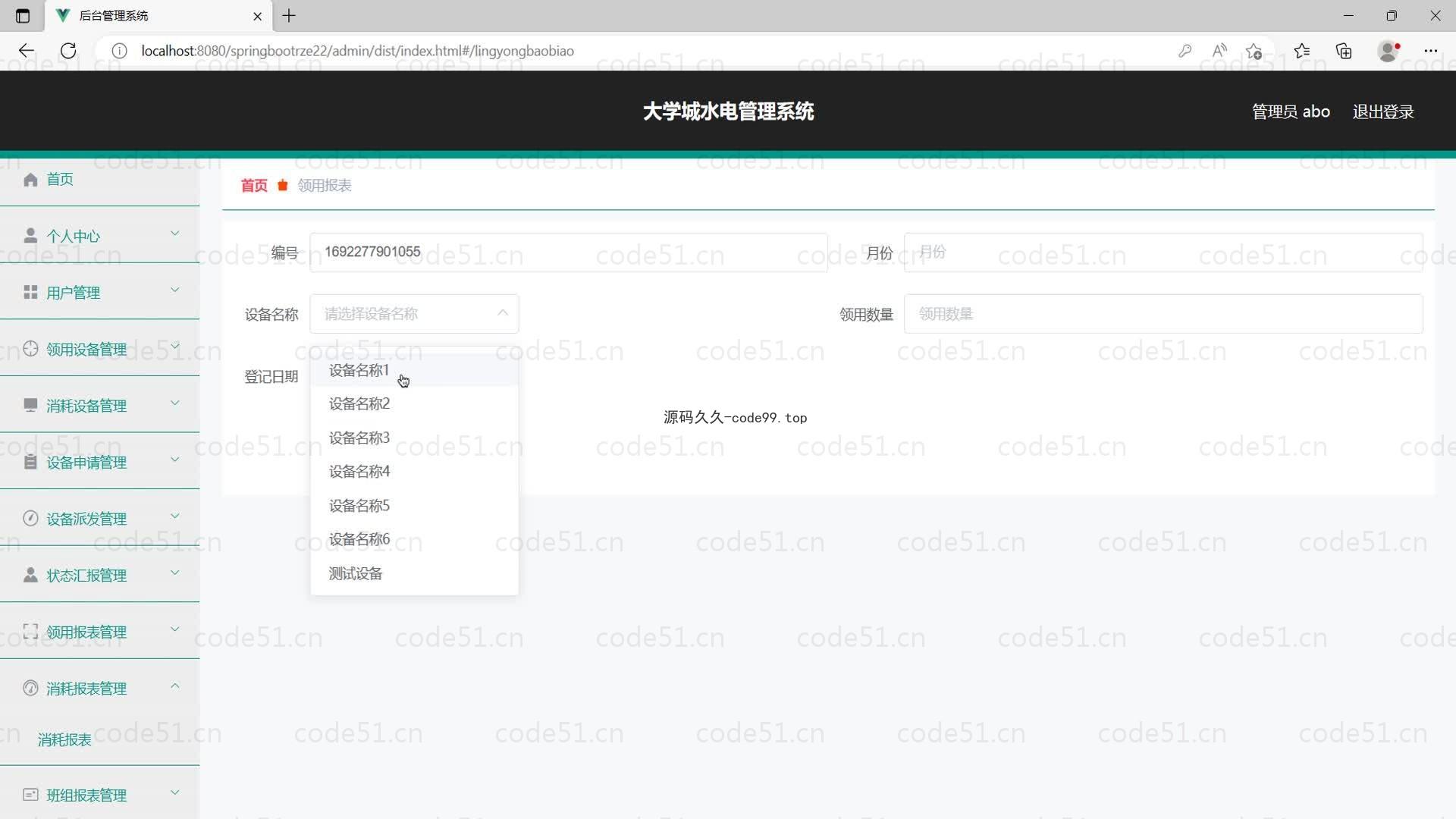Select 设备名称2 from the dropdown
The image size is (1456, 819).
[414, 403]
